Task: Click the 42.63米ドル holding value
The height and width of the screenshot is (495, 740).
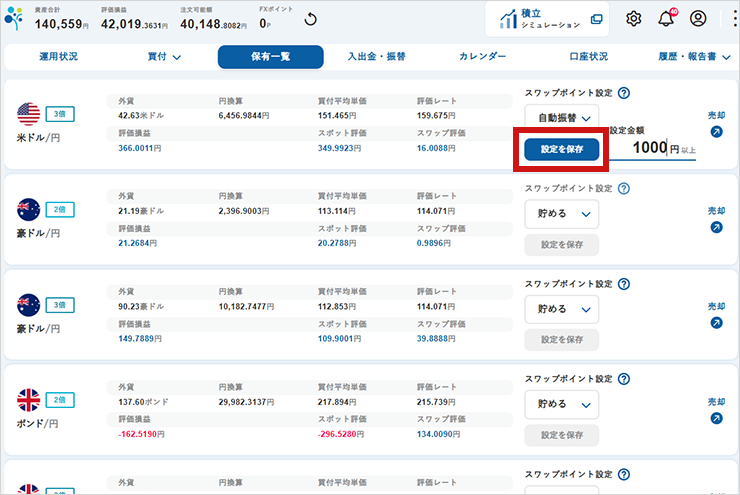Action: click(141, 116)
